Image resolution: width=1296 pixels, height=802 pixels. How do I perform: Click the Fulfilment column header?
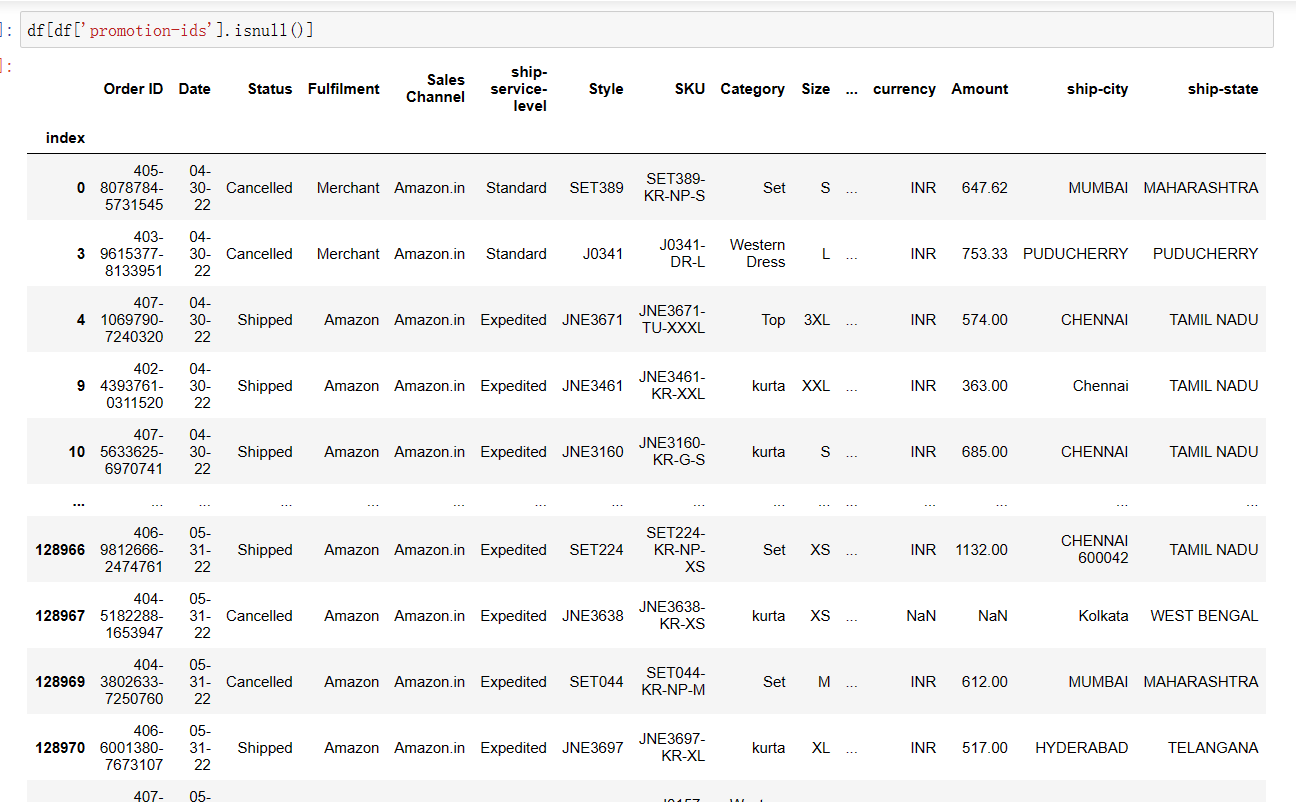coord(343,89)
